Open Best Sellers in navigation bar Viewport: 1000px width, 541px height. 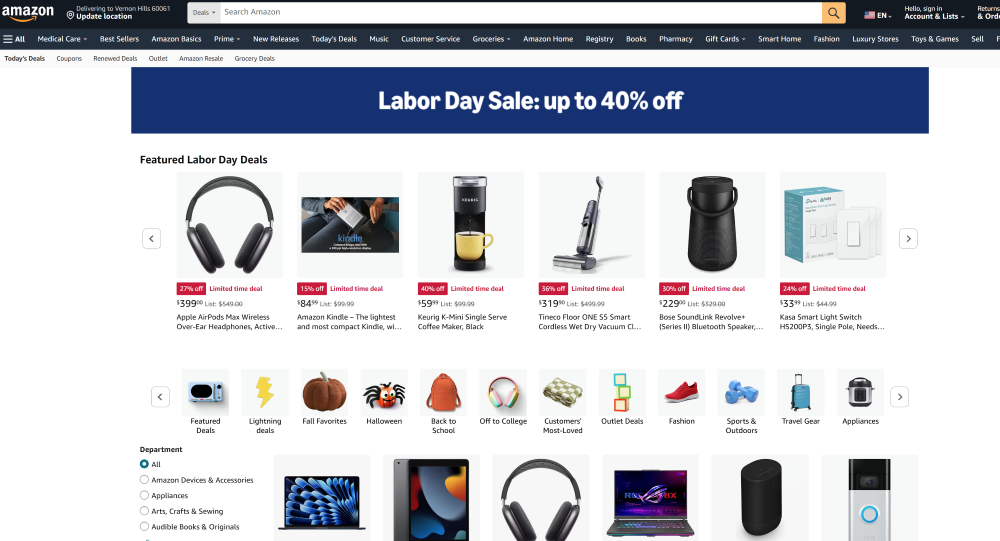[x=119, y=39]
